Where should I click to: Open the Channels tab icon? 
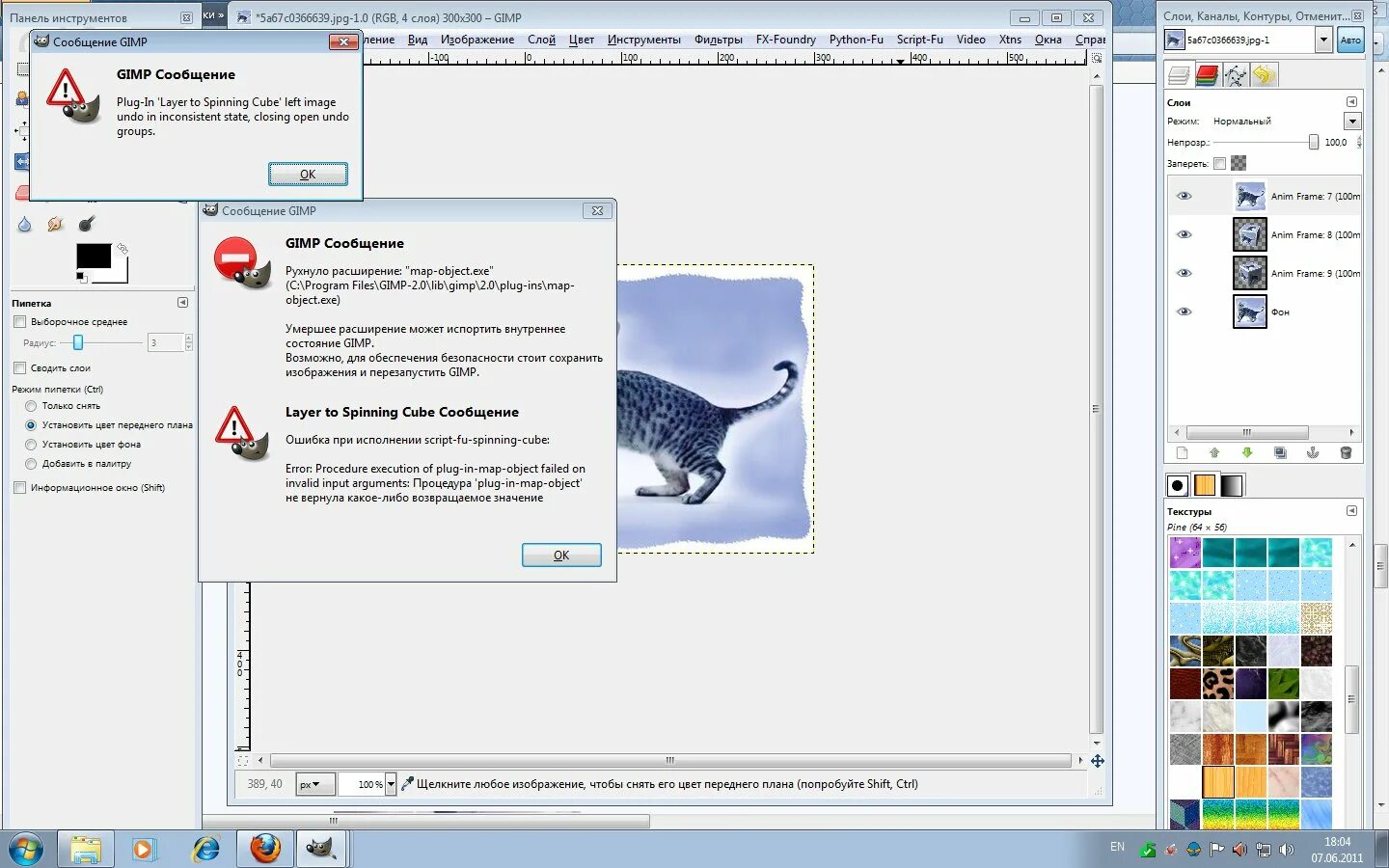click(1208, 75)
